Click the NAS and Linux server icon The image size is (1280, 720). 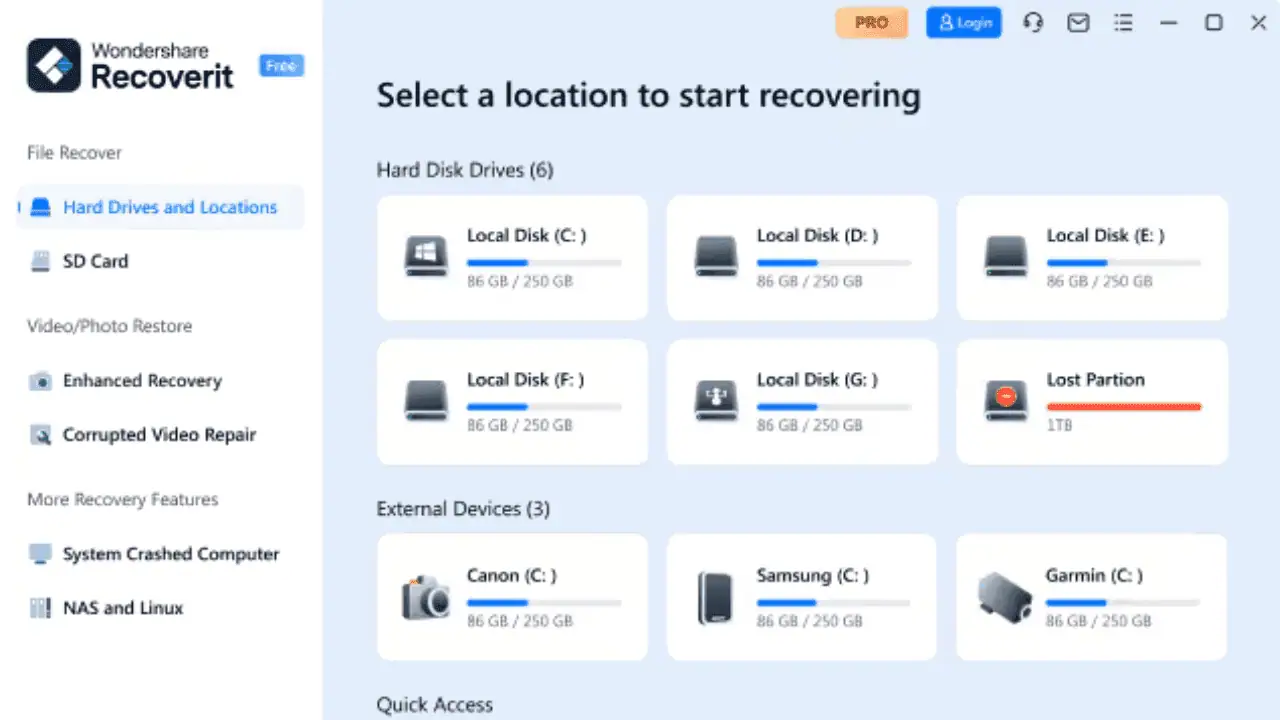point(40,608)
